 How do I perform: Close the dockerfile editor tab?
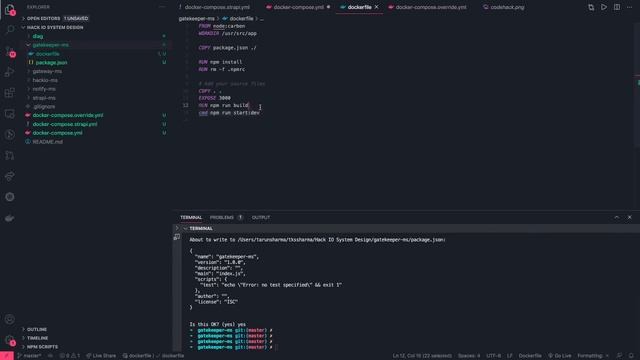tap(376, 7)
